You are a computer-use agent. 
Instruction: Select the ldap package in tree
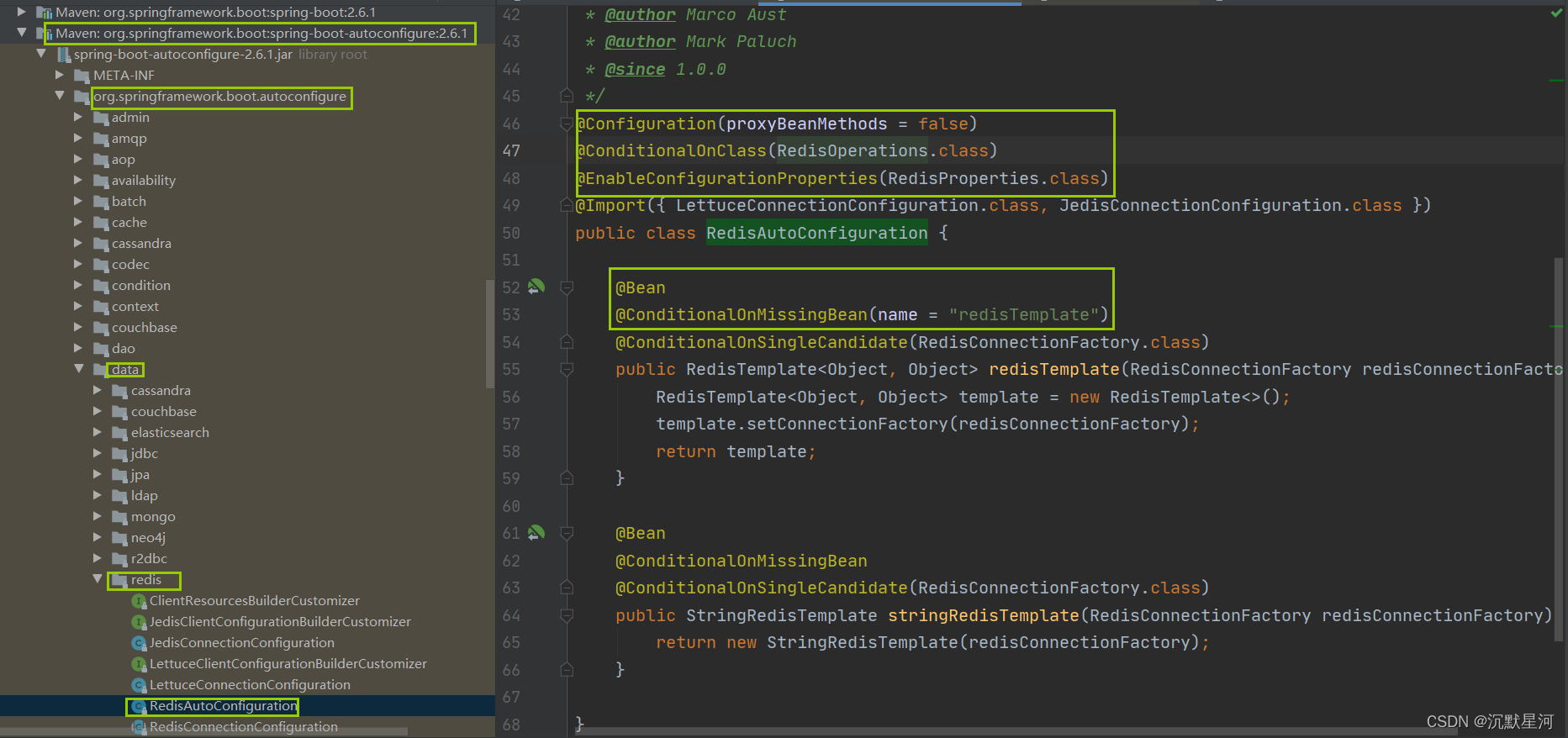[145, 496]
